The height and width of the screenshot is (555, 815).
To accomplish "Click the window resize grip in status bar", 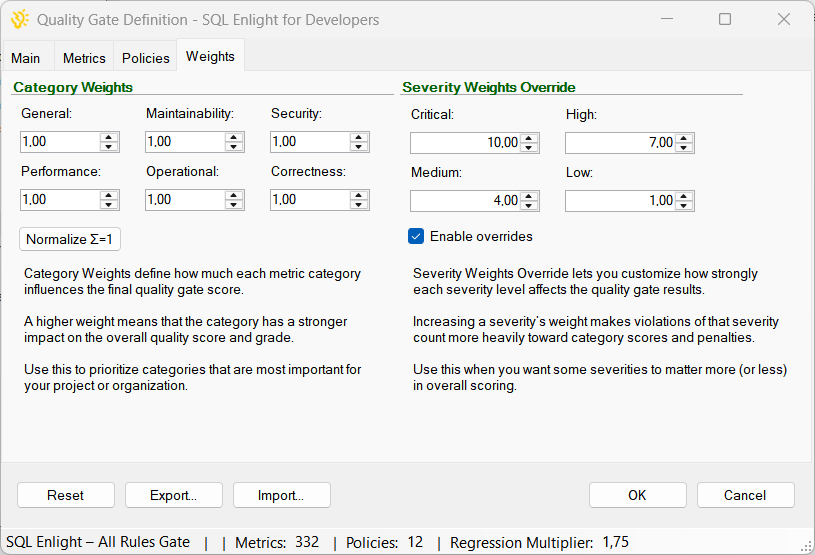I will point(806,546).
